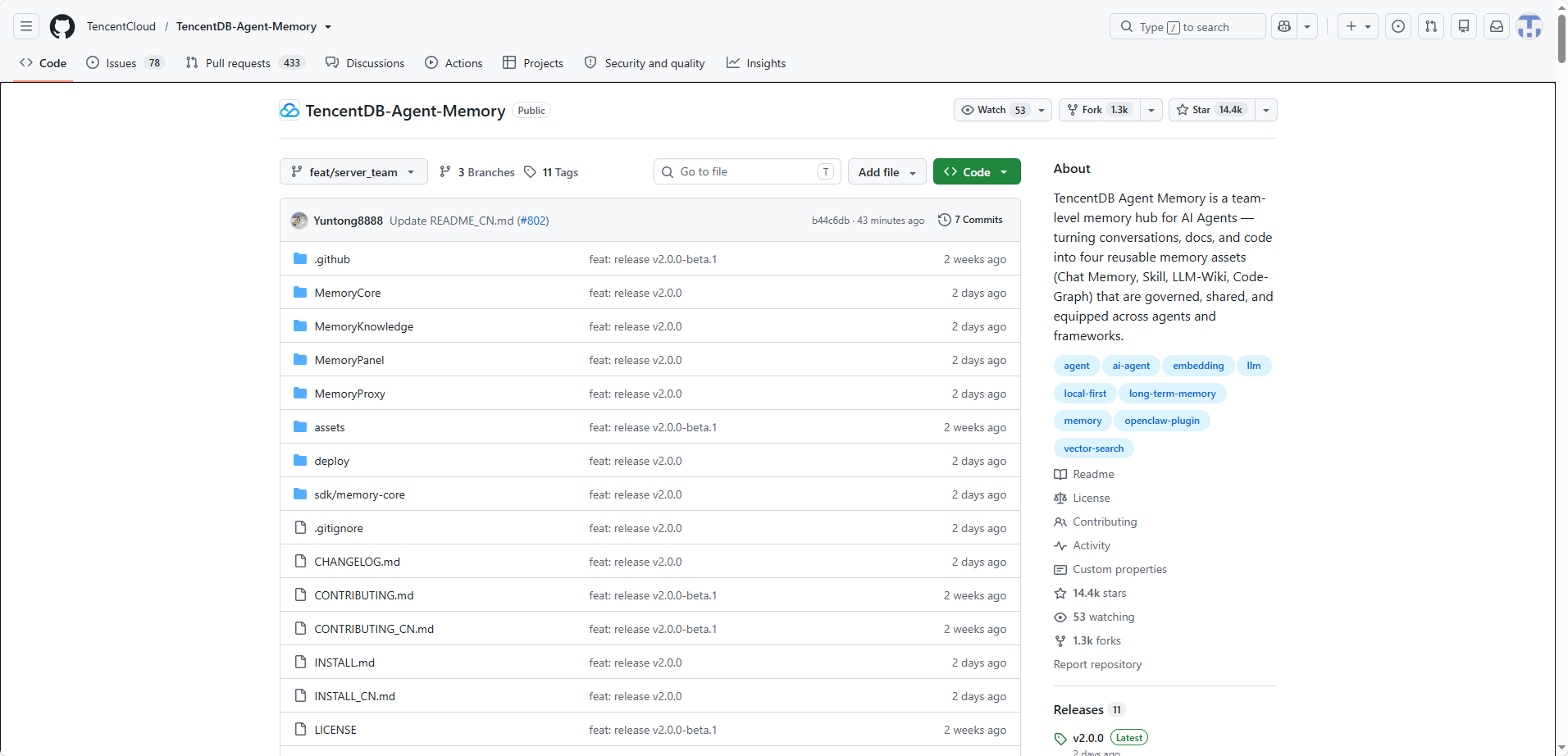The image size is (1568, 756).
Task: Switch to the Pull requests tab
Action: tap(245, 63)
